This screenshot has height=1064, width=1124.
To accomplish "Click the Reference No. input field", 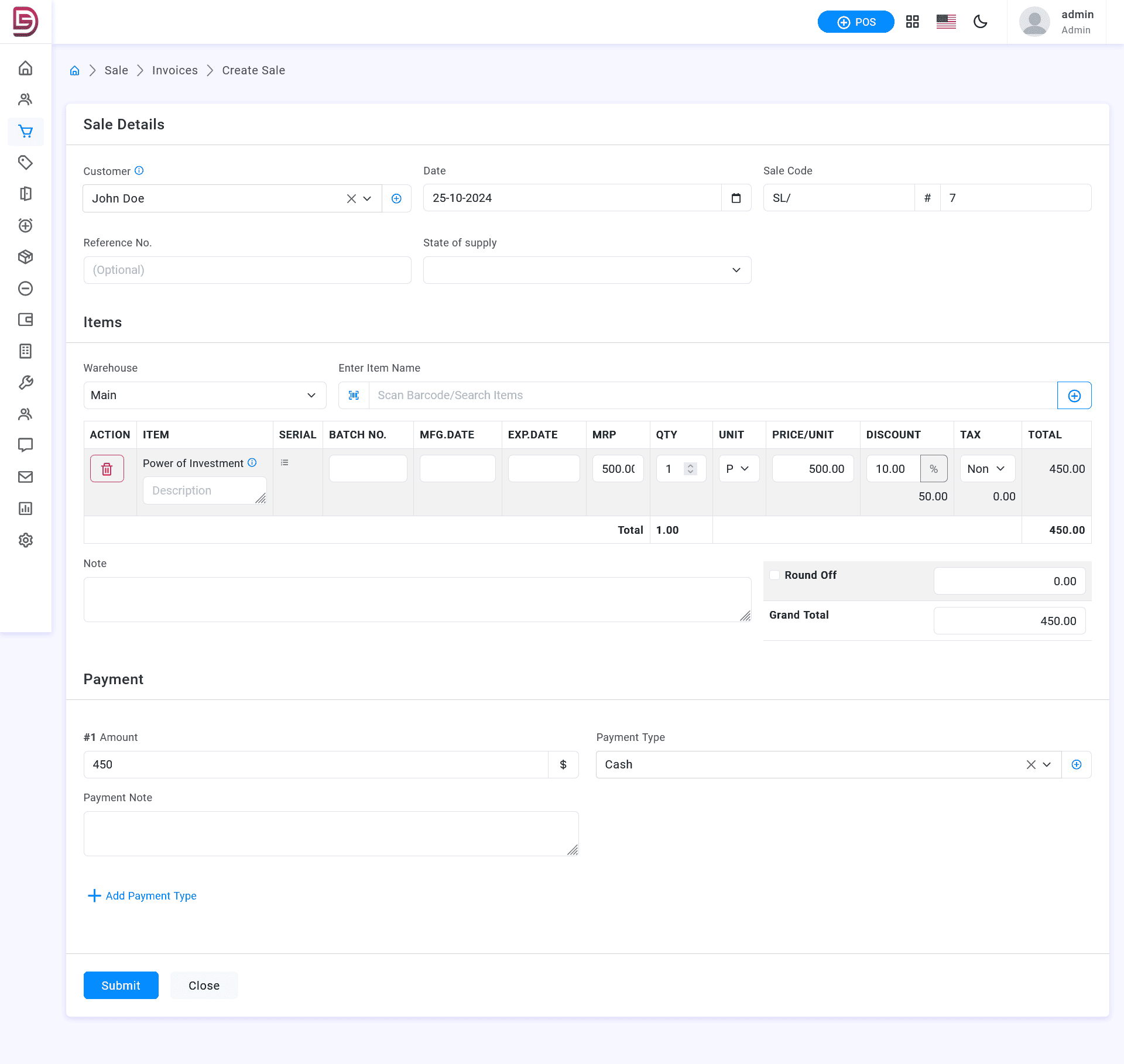I will (247, 270).
